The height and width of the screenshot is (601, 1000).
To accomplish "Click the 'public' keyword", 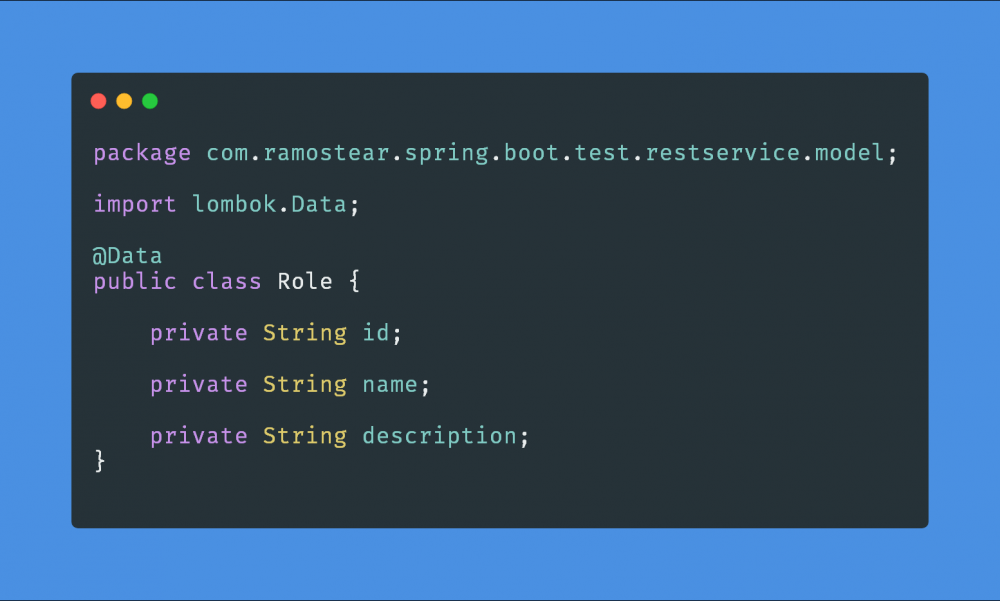I will tap(135, 281).
